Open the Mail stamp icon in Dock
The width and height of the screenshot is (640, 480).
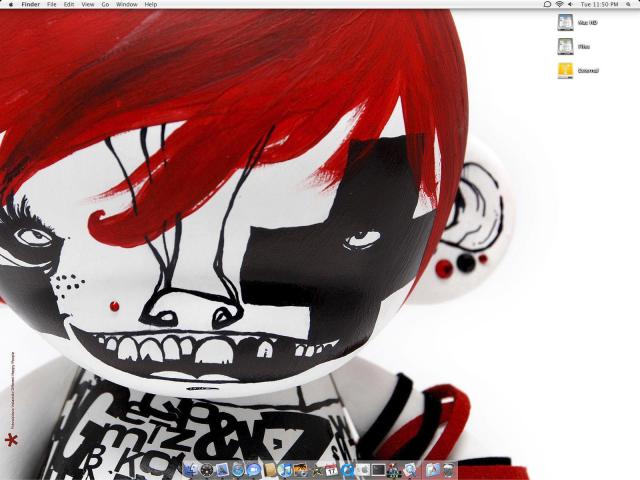[222, 470]
